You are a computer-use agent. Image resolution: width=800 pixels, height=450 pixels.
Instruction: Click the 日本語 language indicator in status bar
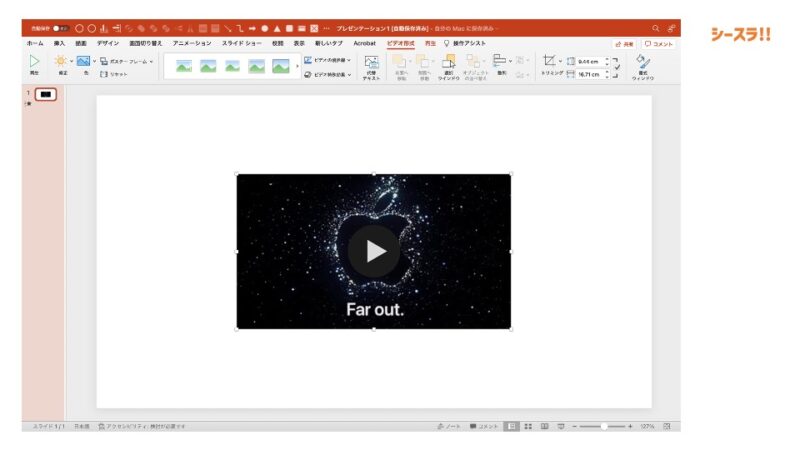pos(82,426)
